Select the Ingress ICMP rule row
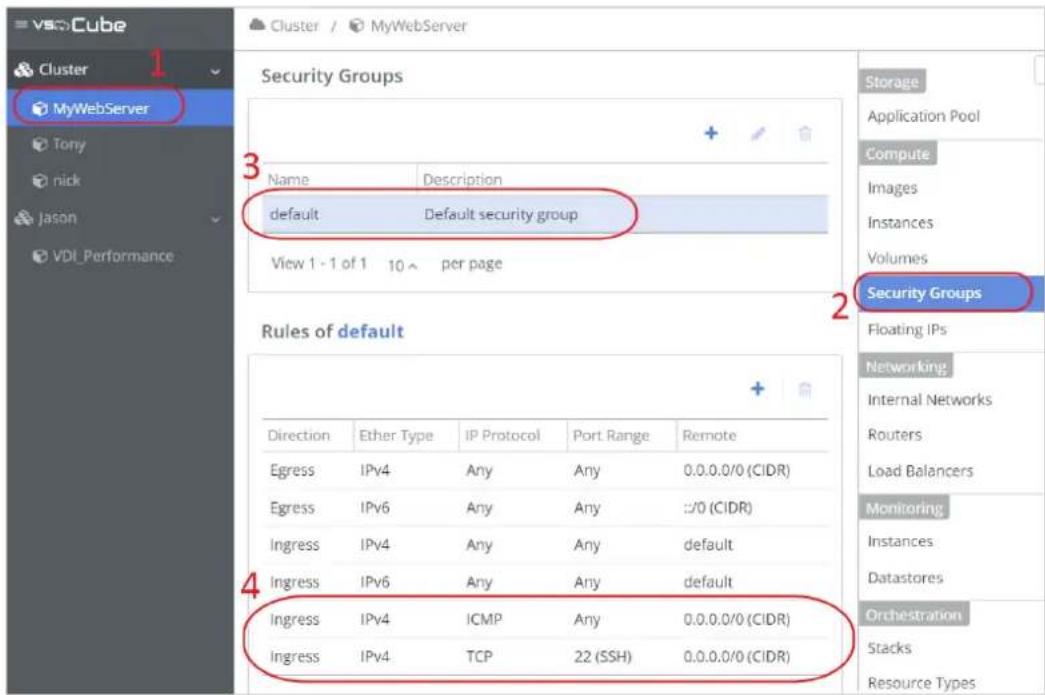Viewport: 1045px width, 695px height. click(545, 620)
